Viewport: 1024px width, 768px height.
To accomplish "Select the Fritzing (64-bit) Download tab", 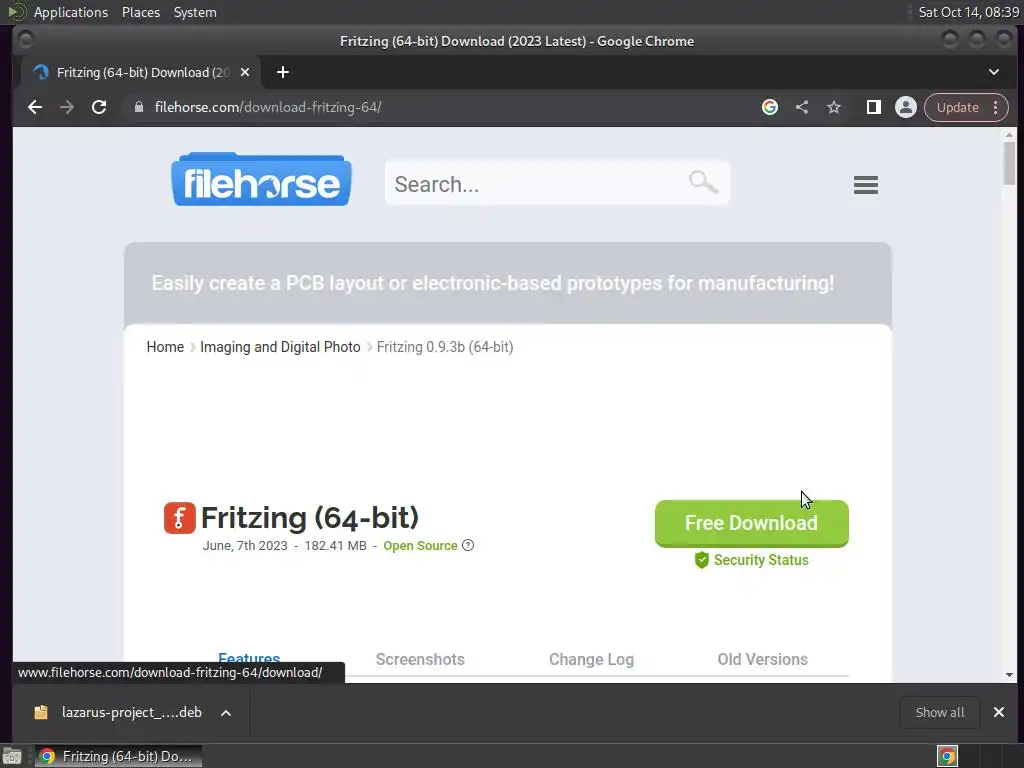I will pos(141,72).
